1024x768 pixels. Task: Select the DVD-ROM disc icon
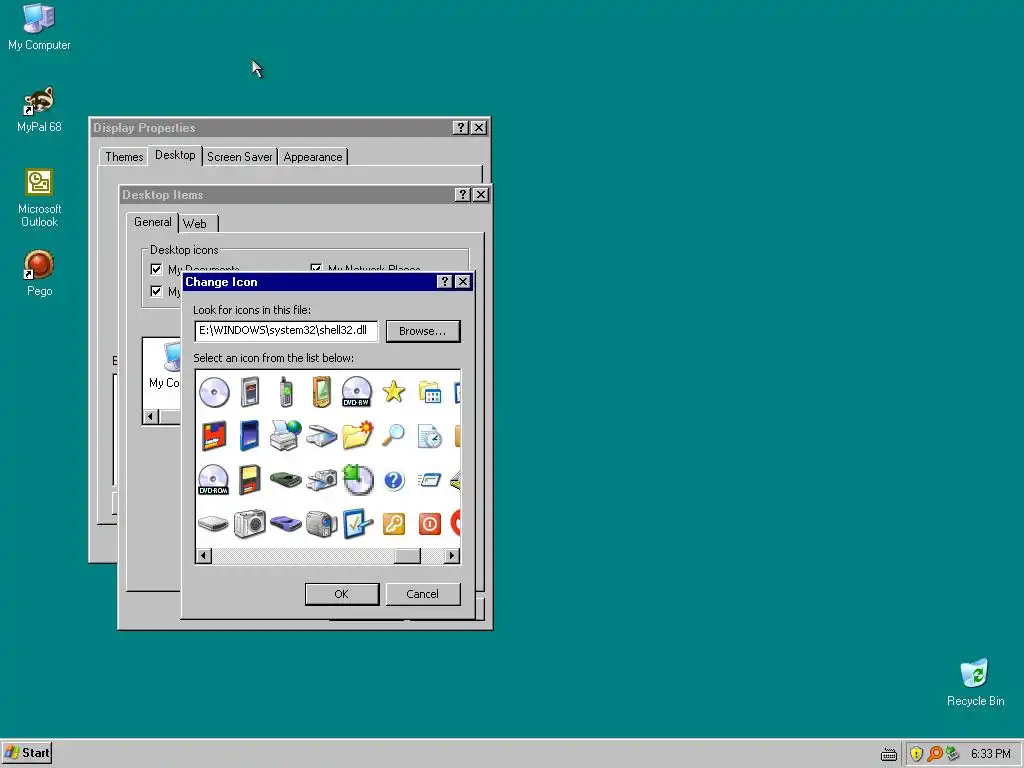pyautogui.click(x=214, y=480)
